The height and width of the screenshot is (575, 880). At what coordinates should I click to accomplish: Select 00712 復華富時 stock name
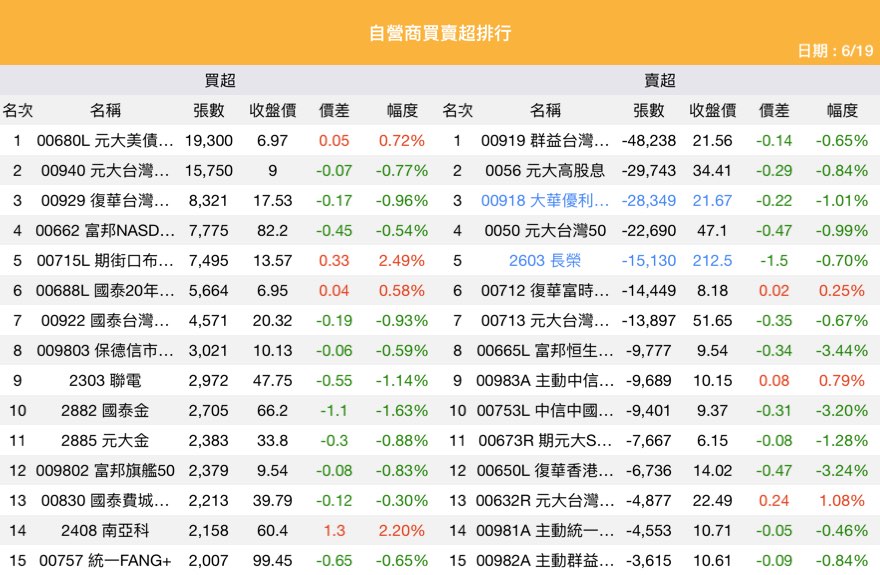point(545,291)
